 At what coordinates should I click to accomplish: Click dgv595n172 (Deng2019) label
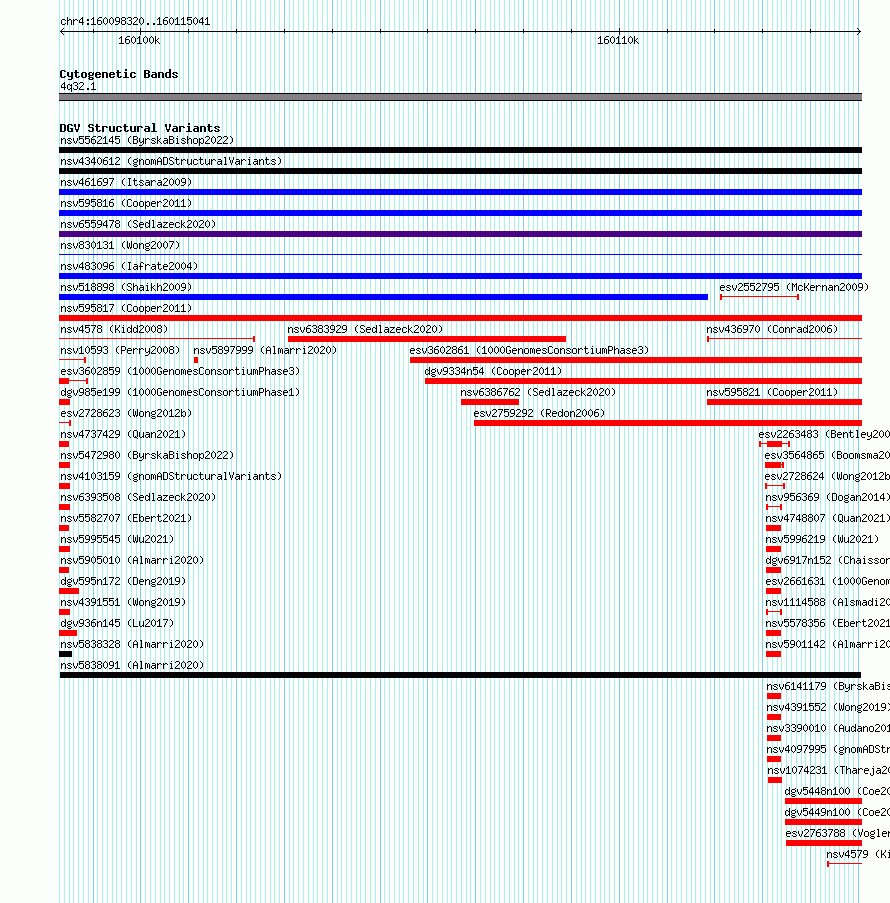[x=123, y=582]
